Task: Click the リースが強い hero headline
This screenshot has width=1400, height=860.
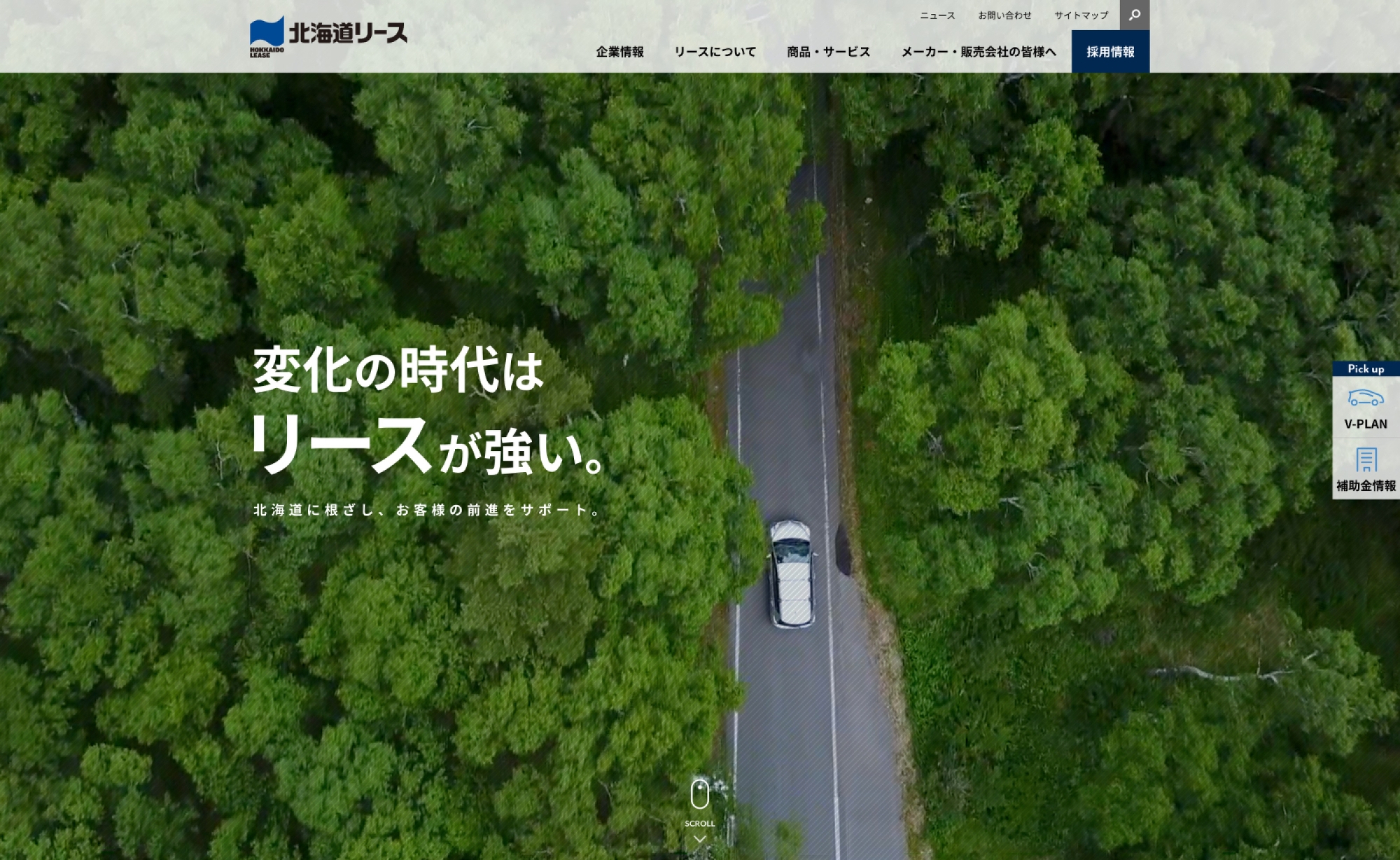Action: point(427,446)
